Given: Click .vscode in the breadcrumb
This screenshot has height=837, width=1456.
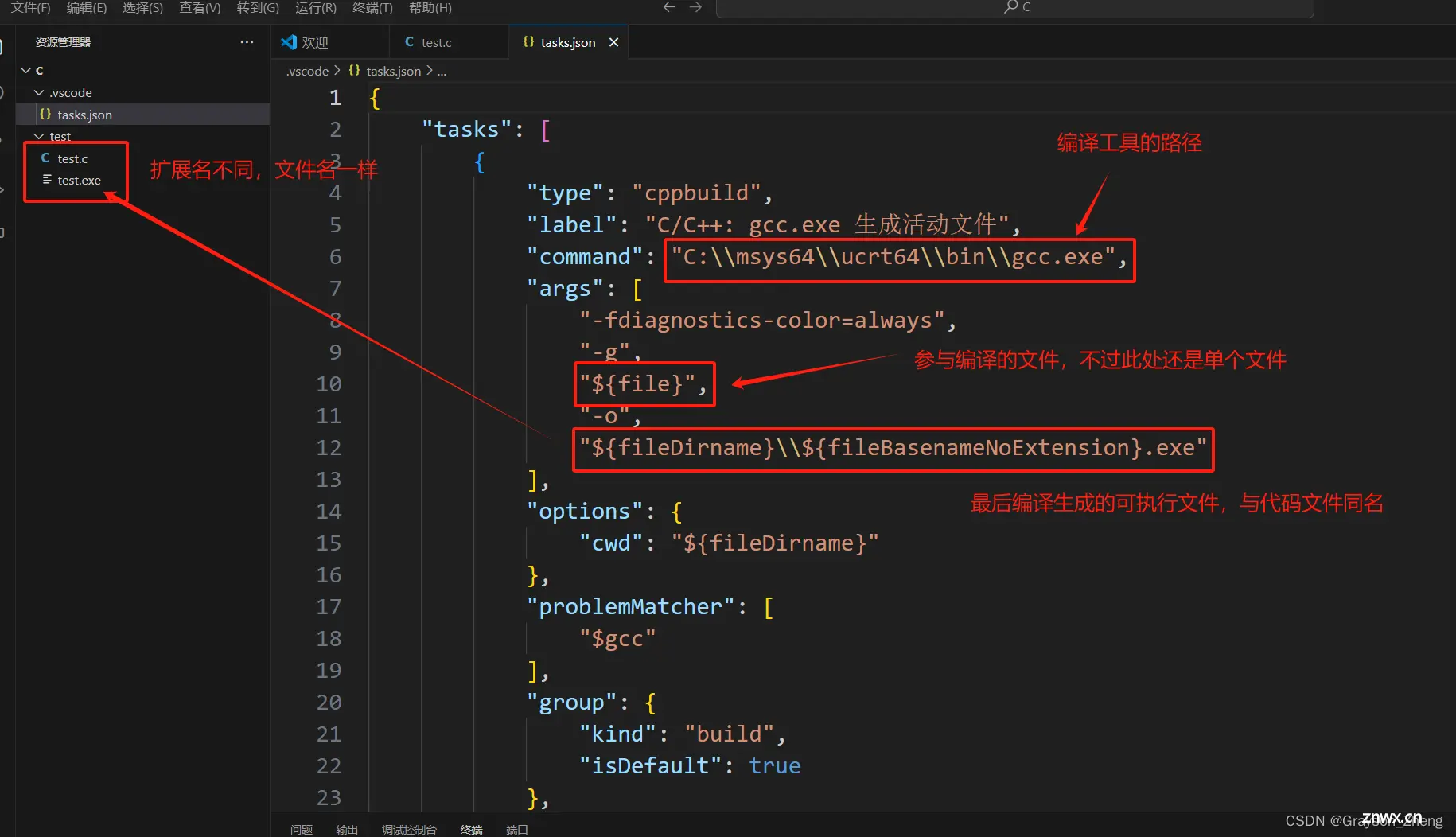Looking at the screenshot, I should (307, 71).
